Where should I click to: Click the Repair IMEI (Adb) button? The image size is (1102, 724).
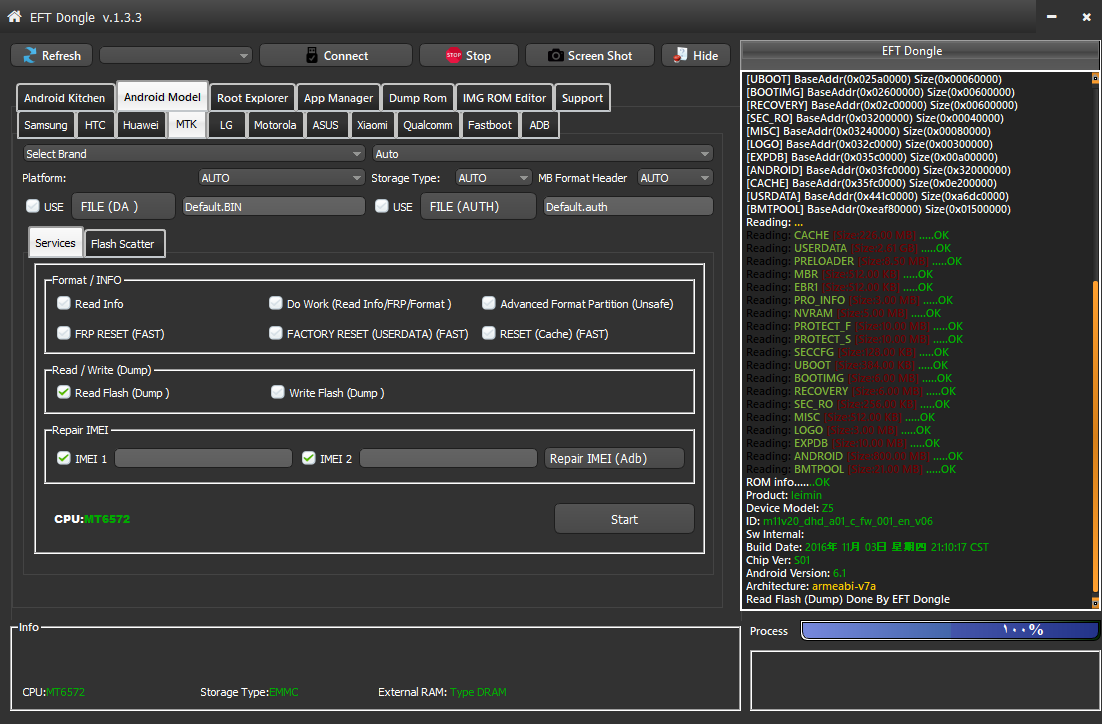point(614,458)
